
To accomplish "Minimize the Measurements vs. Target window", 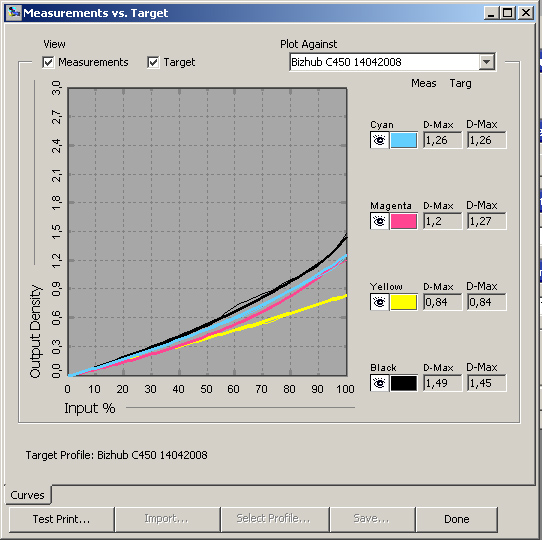I will click(491, 13).
